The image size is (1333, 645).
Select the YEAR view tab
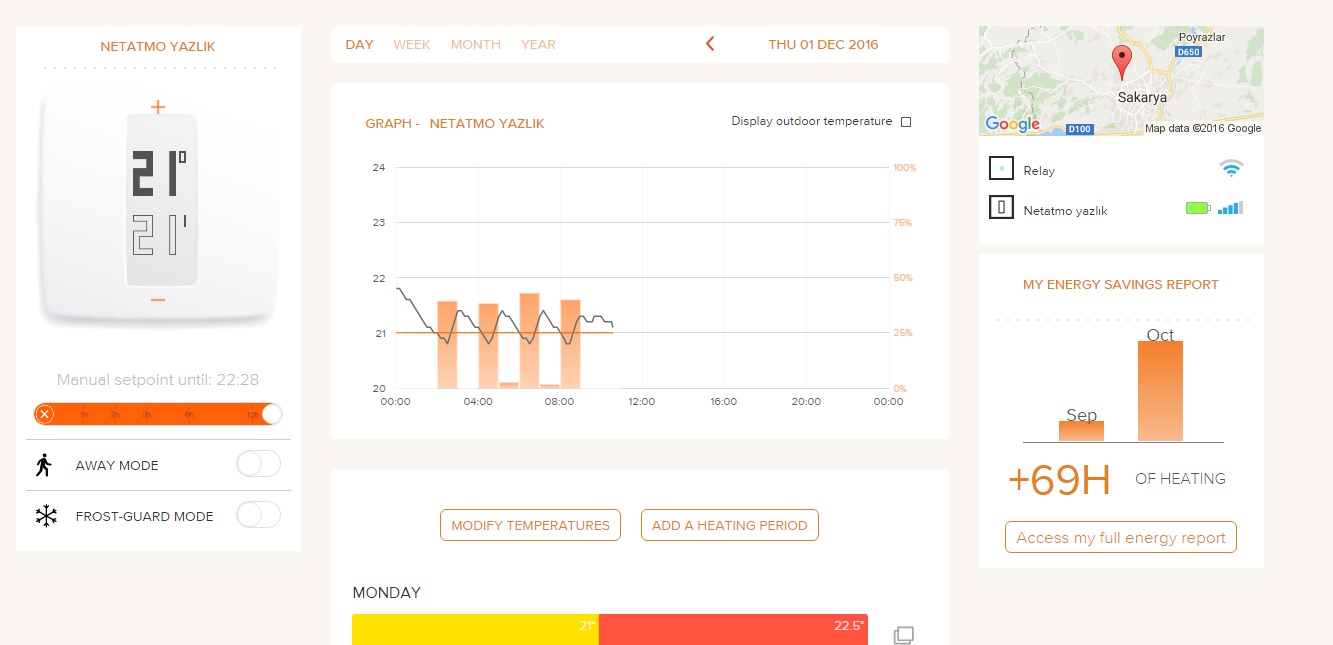point(538,45)
